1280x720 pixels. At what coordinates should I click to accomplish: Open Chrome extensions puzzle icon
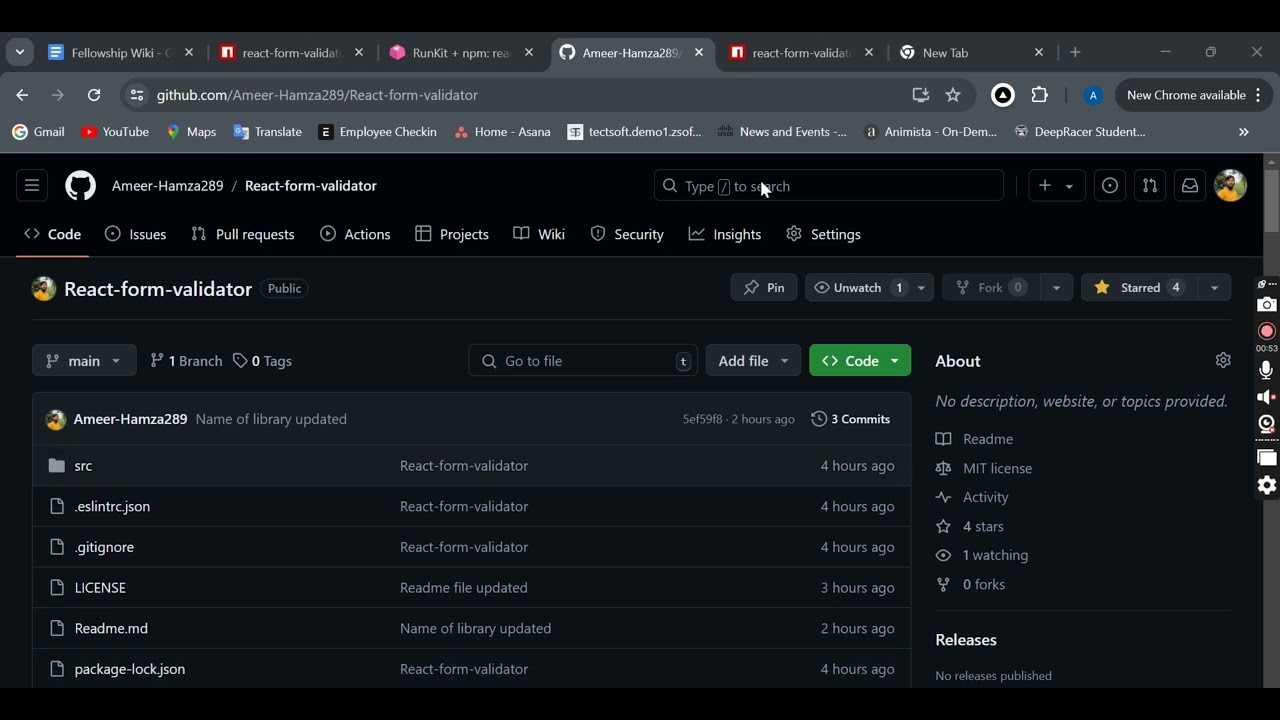pos(1040,96)
